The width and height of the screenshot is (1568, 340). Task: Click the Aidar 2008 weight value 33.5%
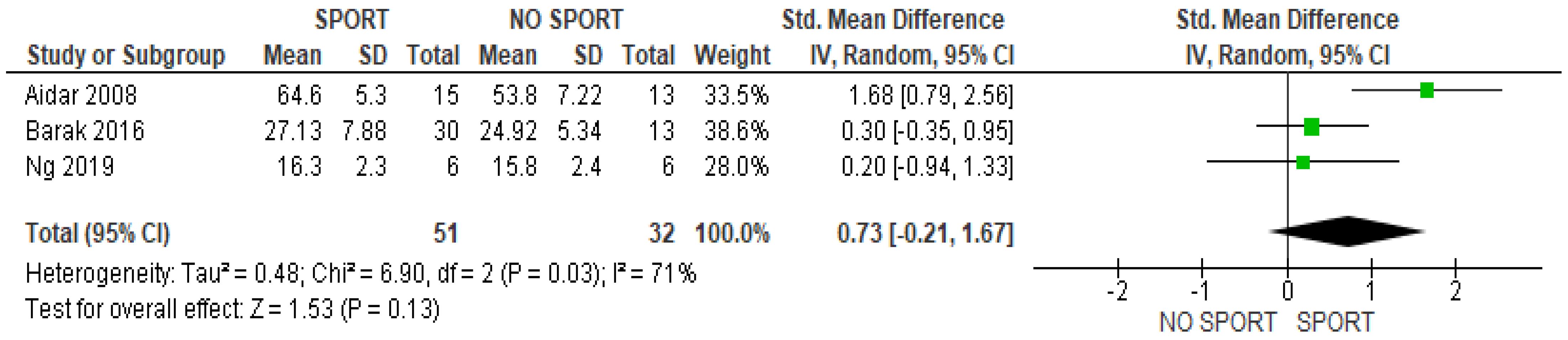(736, 95)
